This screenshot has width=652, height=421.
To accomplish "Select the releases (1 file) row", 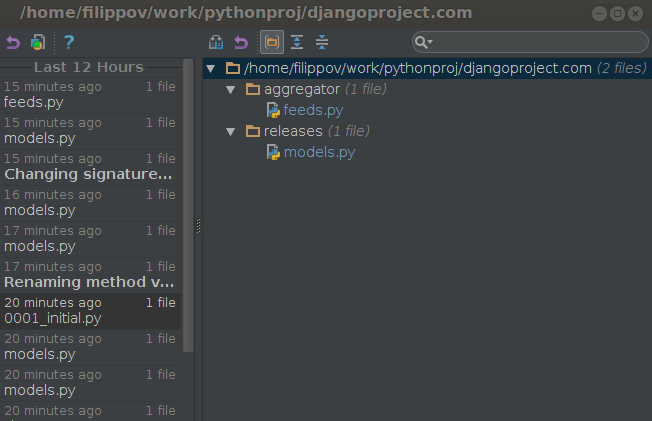I will (427, 131).
